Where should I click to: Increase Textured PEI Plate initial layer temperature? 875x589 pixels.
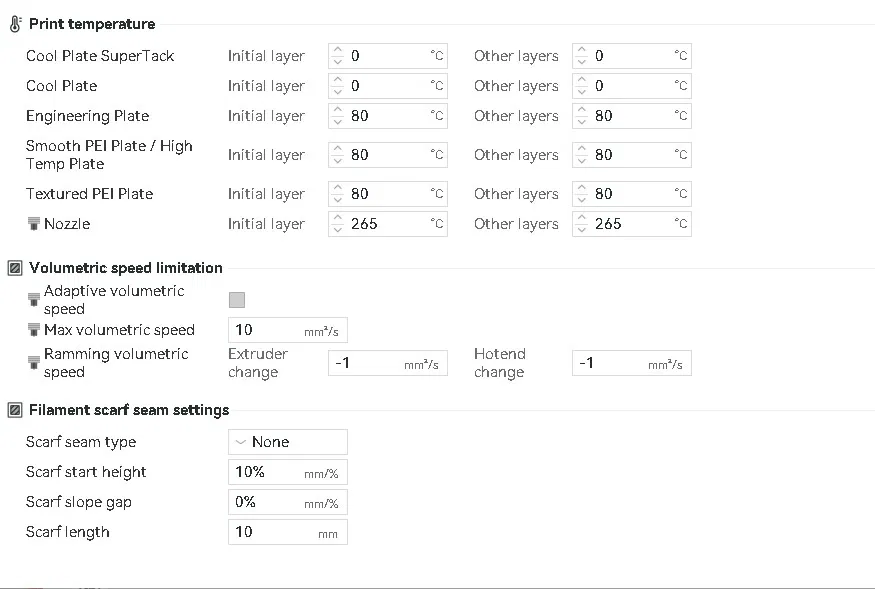point(337,189)
